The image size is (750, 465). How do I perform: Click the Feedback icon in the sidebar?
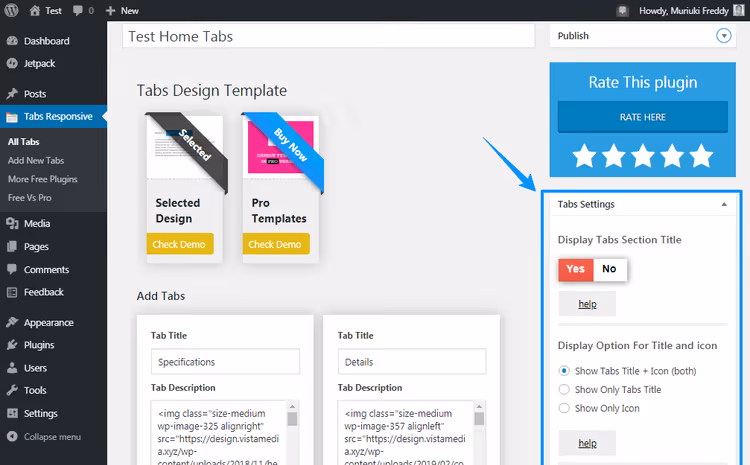tap(12, 292)
